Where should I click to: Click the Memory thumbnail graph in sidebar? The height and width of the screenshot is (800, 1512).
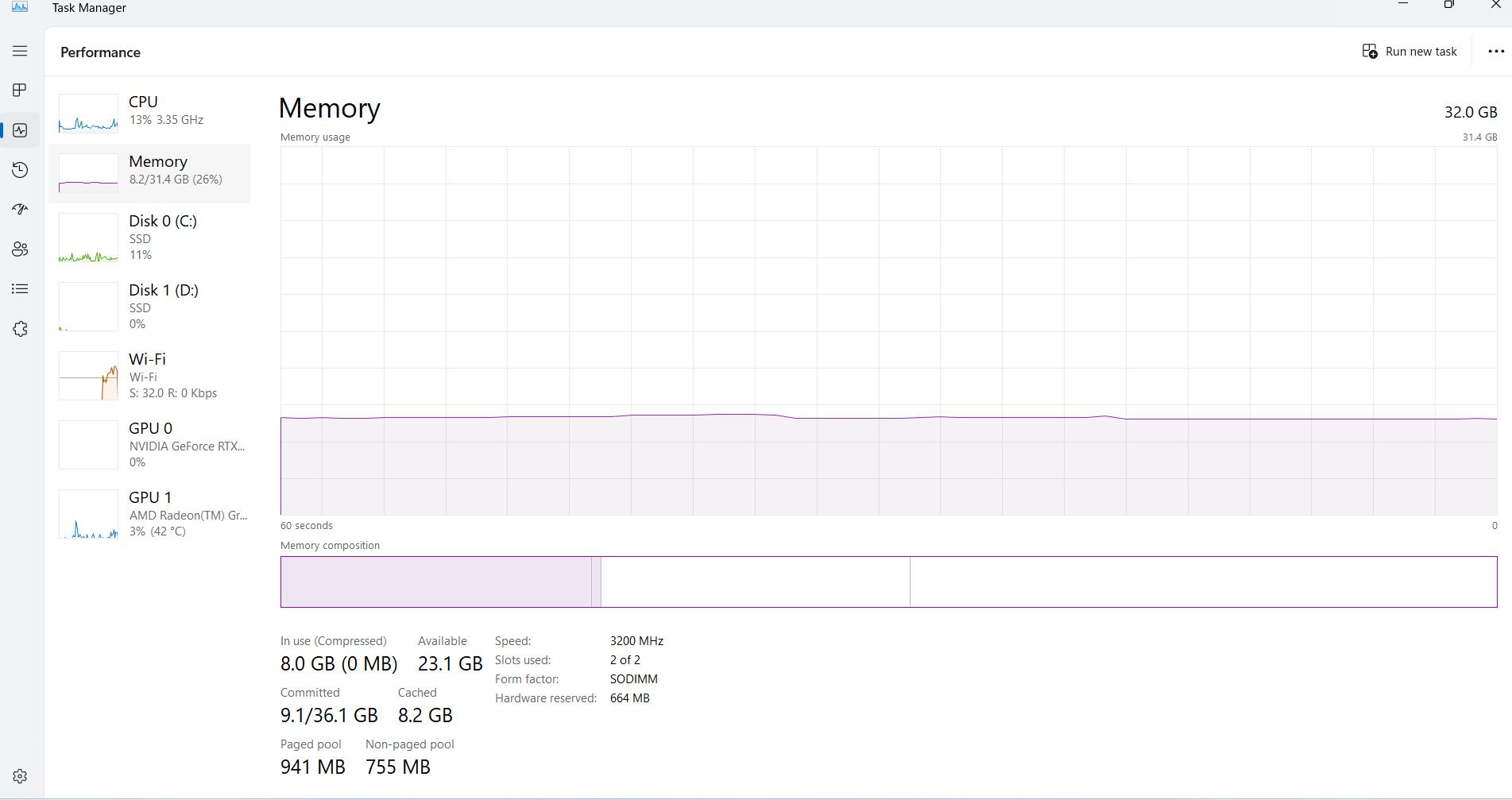(x=88, y=173)
